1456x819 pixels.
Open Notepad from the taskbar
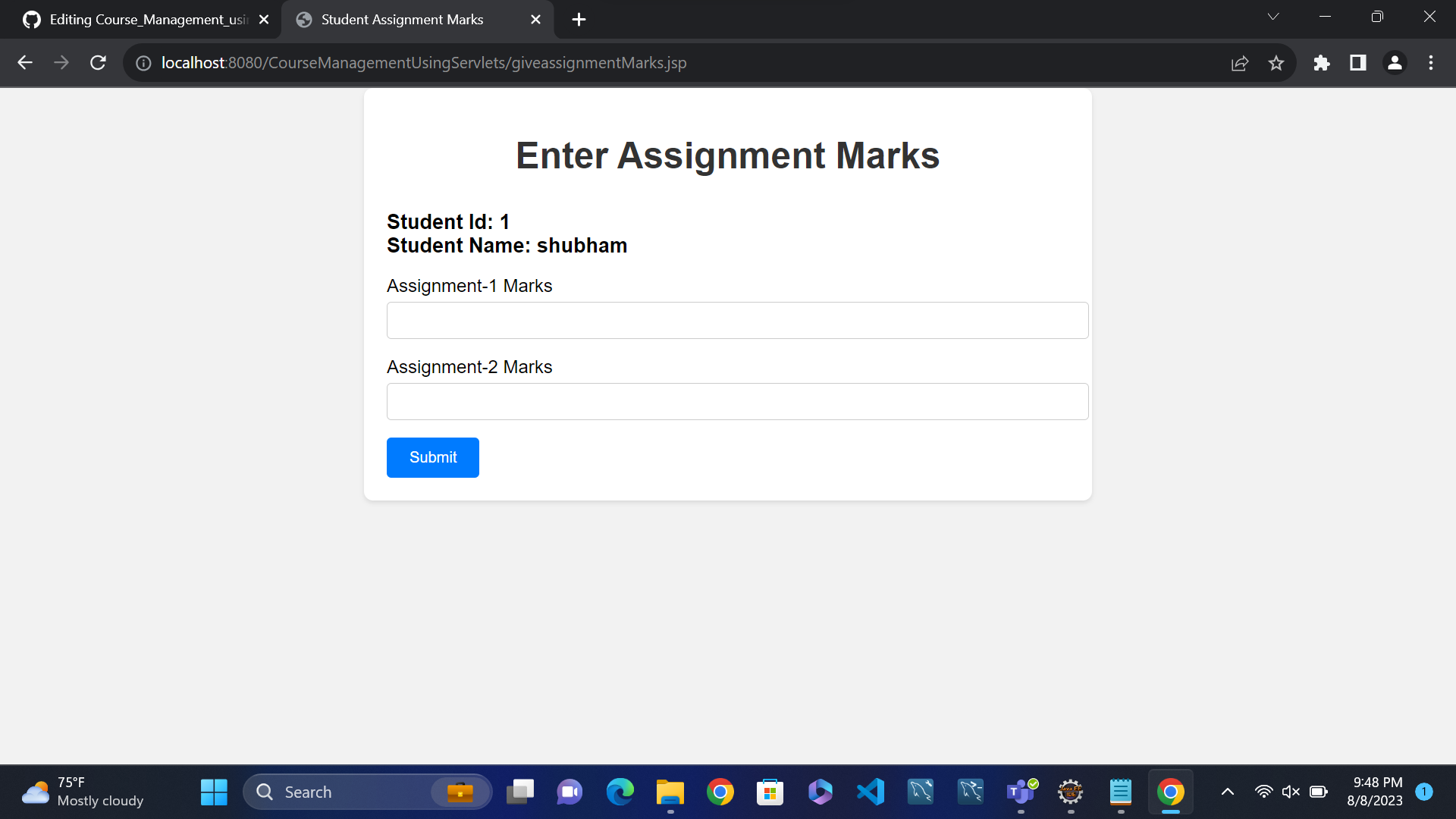[1121, 791]
